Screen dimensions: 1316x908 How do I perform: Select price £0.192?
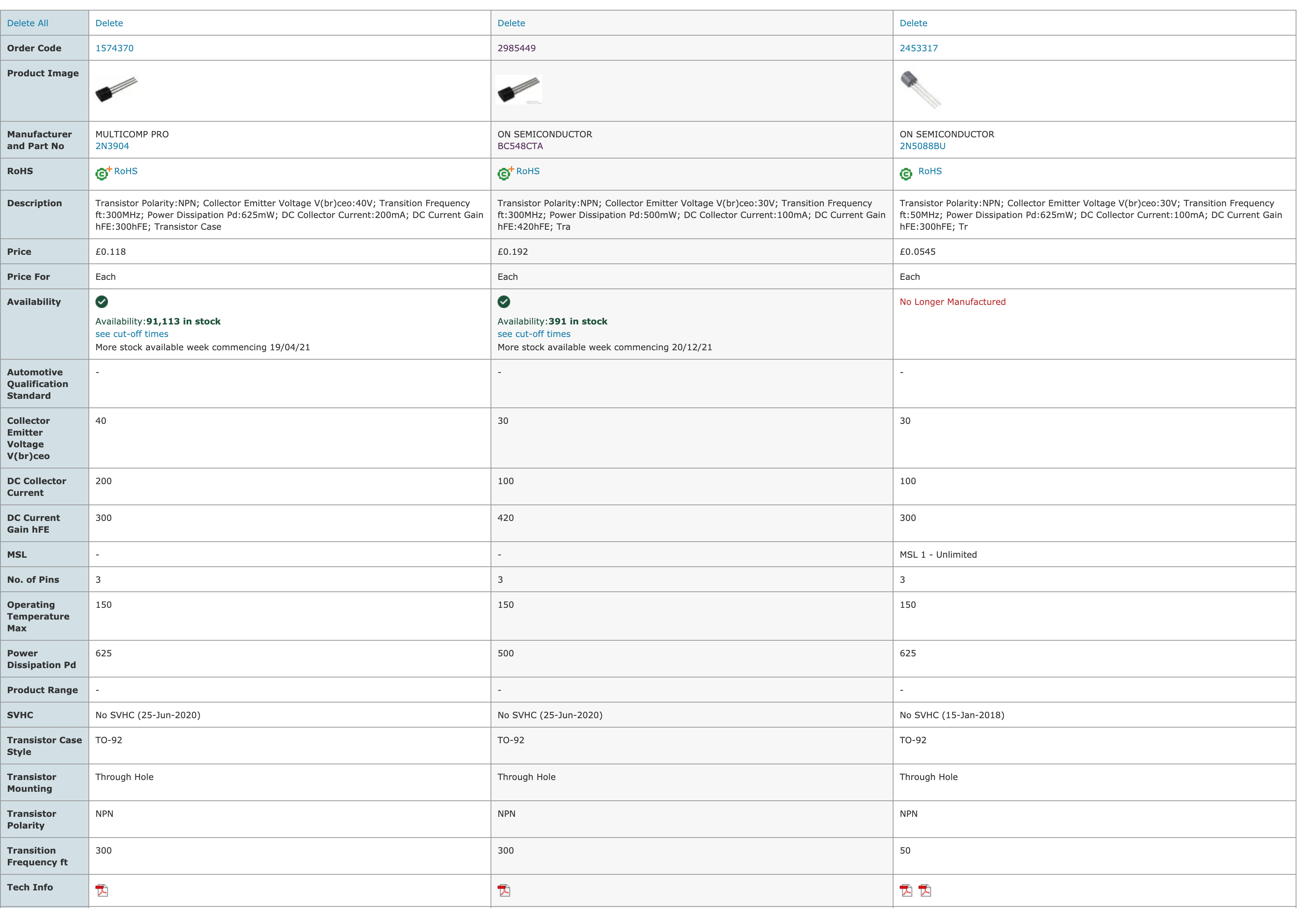pyautogui.click(x=512, y=252)
